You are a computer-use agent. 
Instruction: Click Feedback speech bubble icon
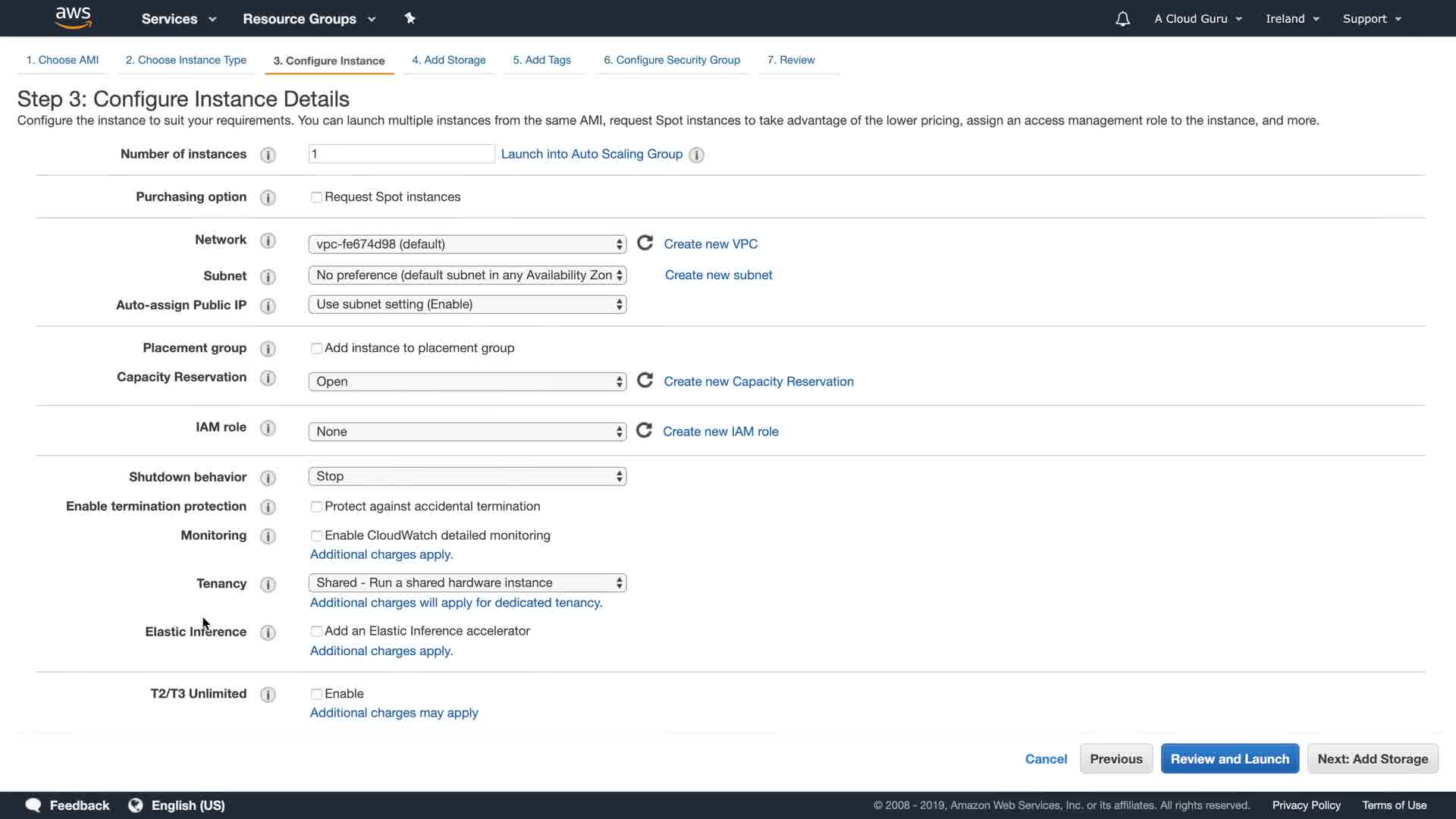[x=33, y=805]
